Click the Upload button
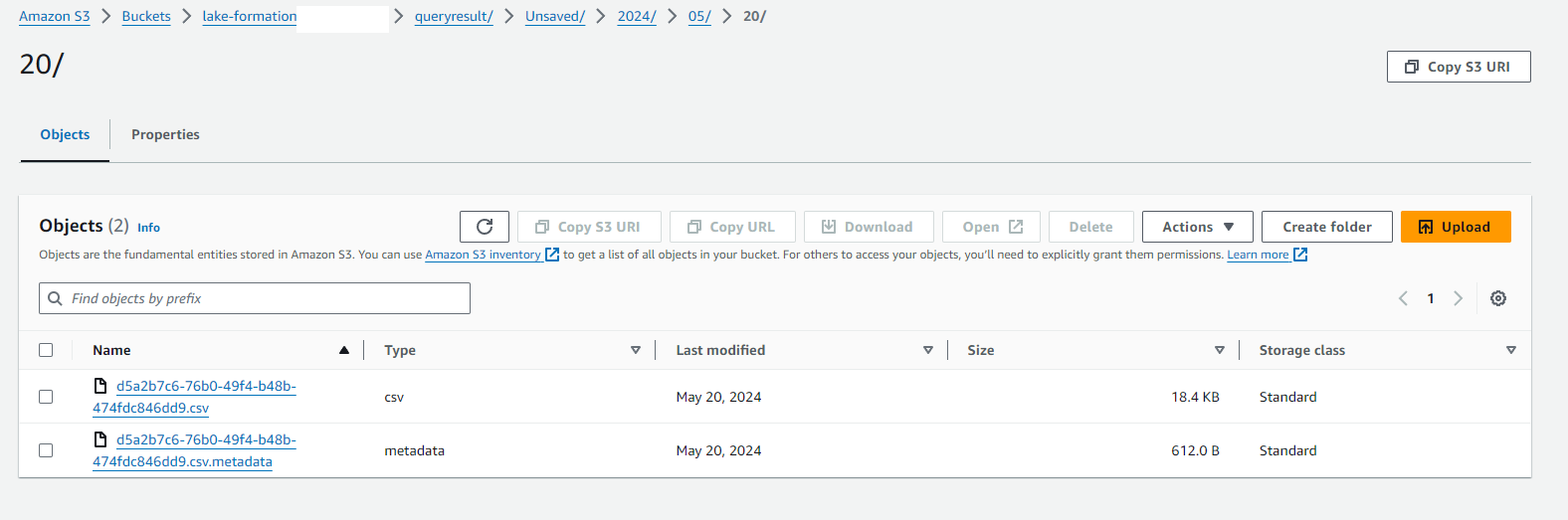This screenshot has height=520, width=1568. [x=1456, y=227]
